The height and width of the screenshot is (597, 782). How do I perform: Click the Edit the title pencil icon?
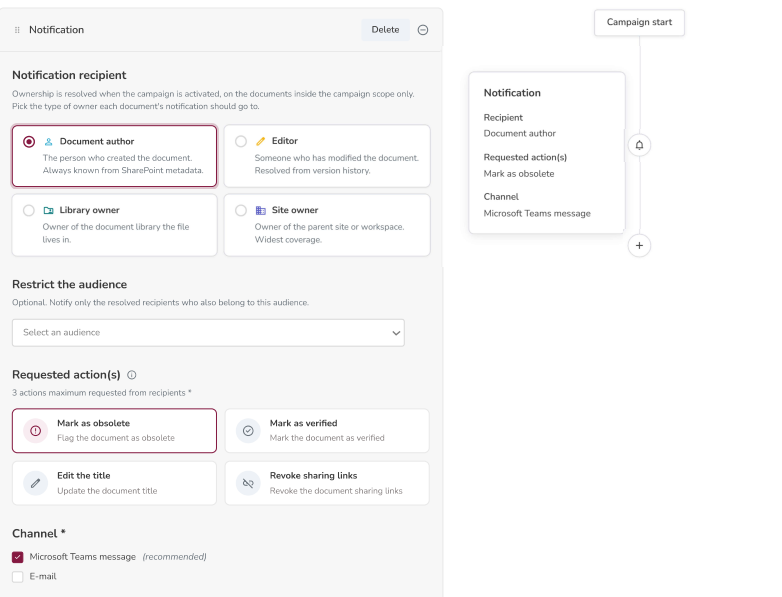pos(35,483)
